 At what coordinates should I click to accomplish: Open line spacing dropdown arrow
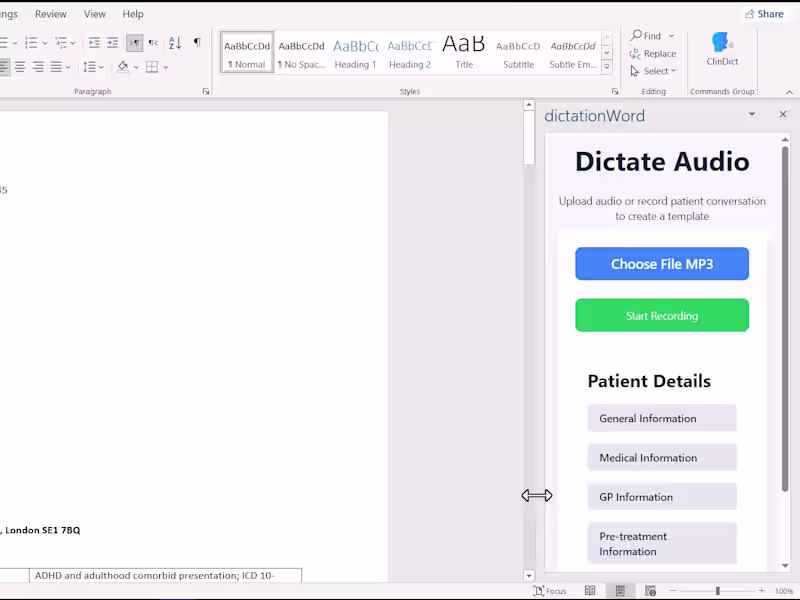(101, 67)
